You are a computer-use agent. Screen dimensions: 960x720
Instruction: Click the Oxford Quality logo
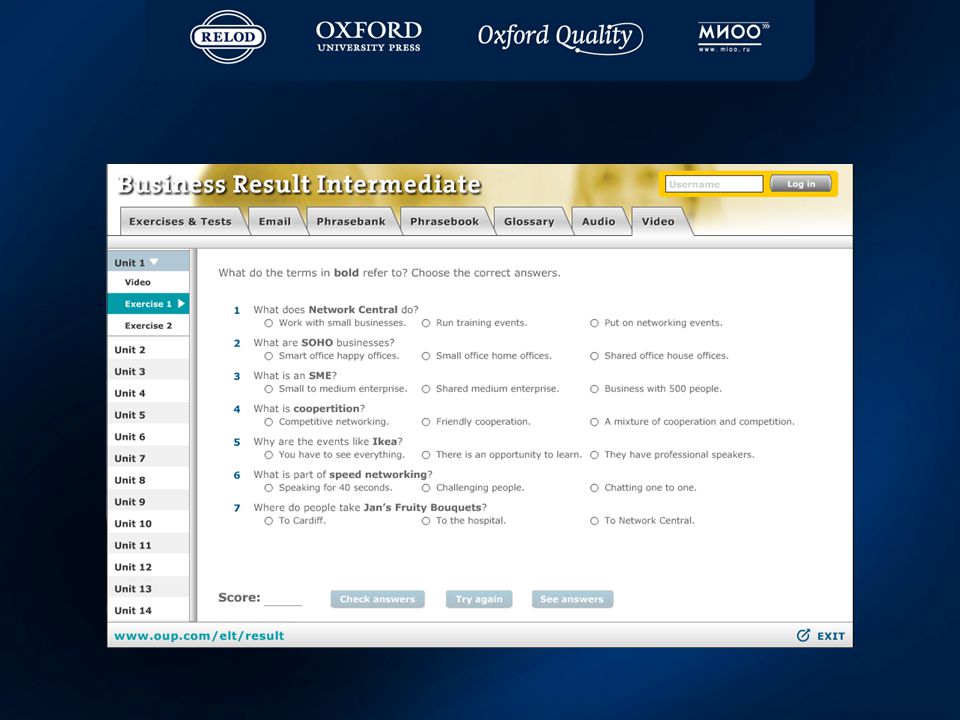[x=560, y=37]
